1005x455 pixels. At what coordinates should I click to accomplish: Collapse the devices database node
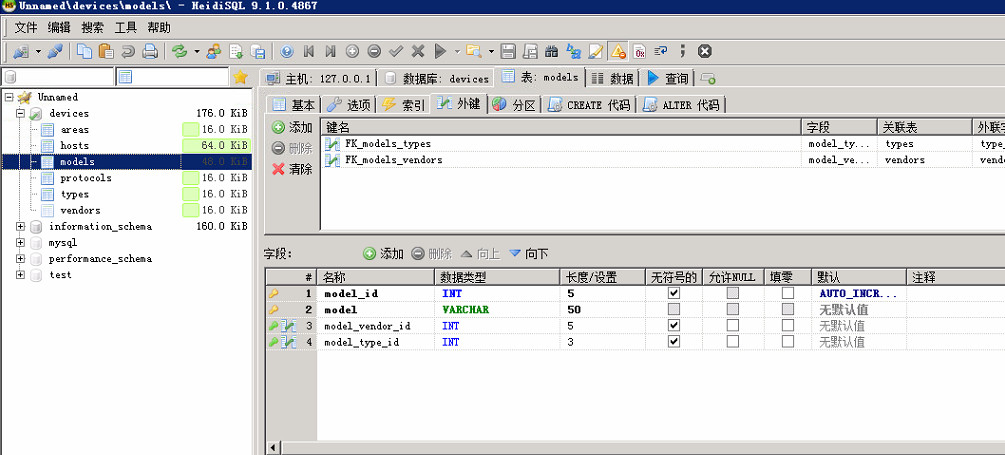(20, 113)
